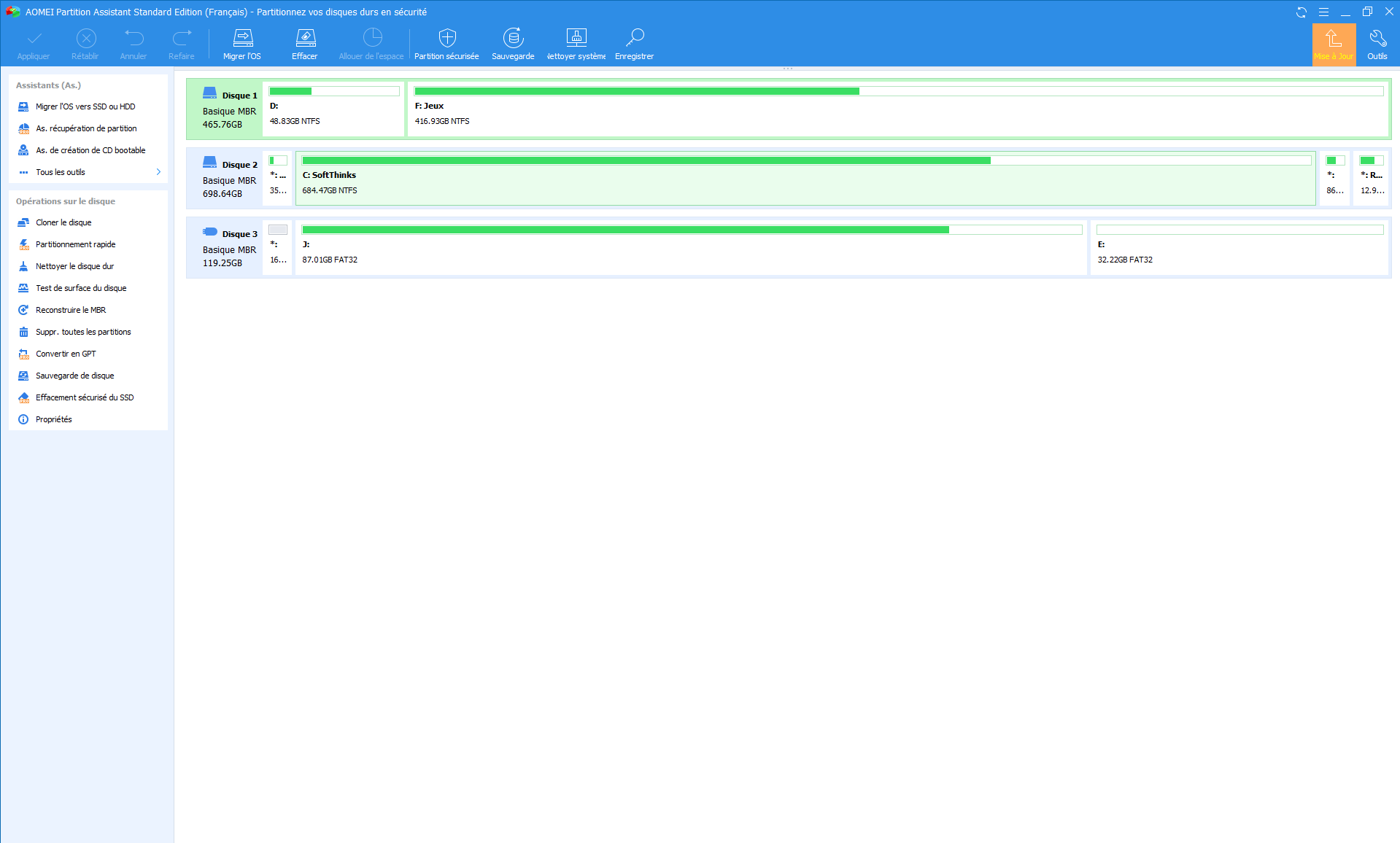Click the orange Mise à Jour button
The height and width of the screenshot is (843, 1400).
coord(1334,45)
